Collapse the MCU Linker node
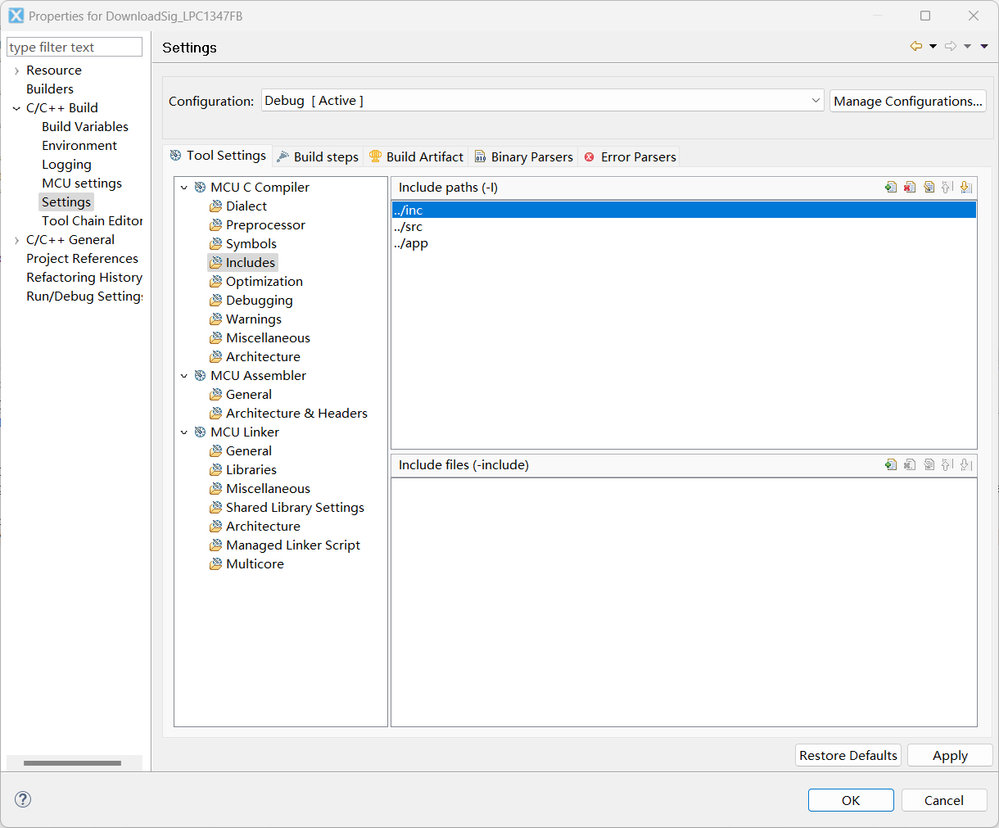Image resolution: width=999 pixels, height=828 pixels. tap(184, 432)
